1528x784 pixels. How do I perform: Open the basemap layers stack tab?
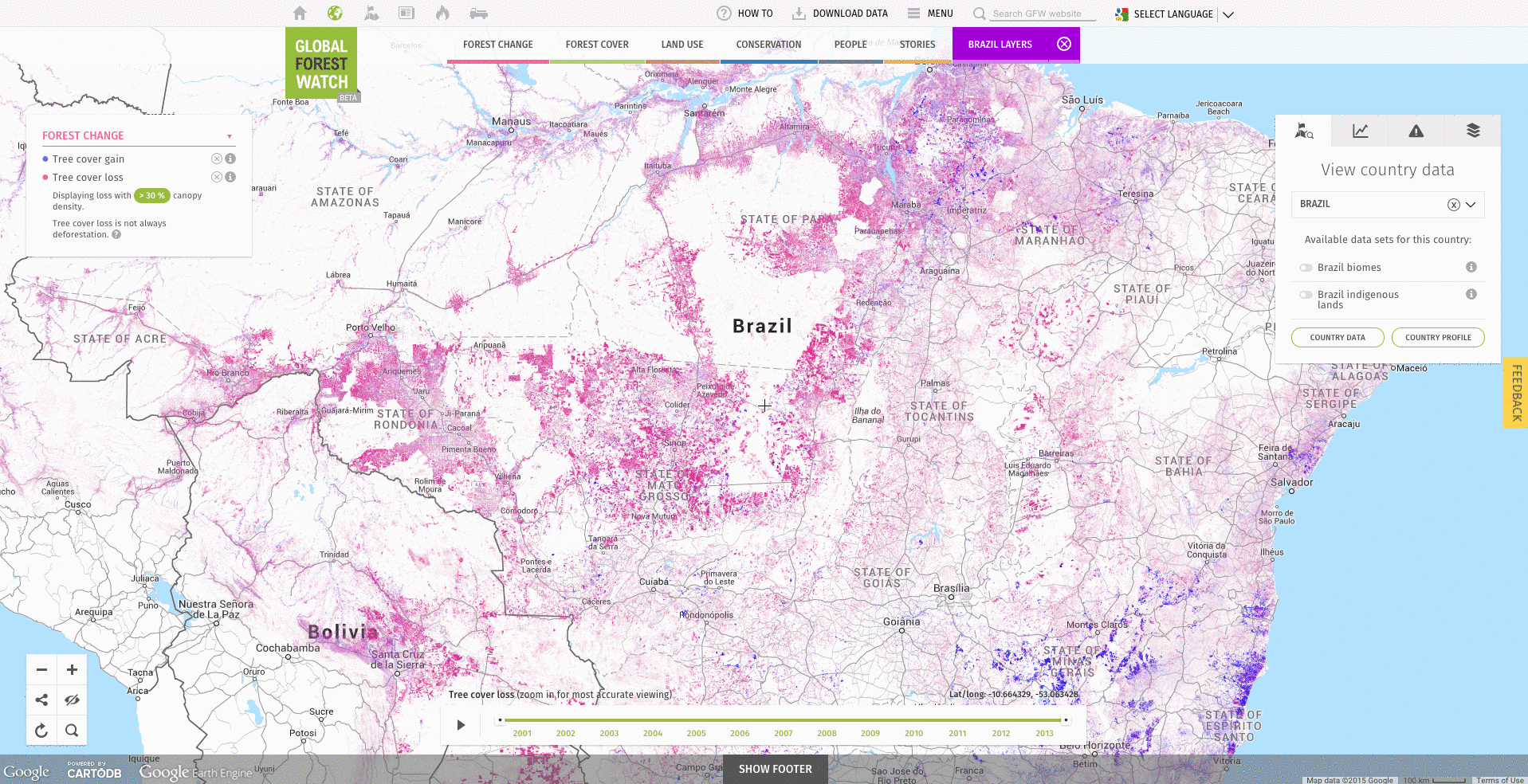tap(1473, 131)
